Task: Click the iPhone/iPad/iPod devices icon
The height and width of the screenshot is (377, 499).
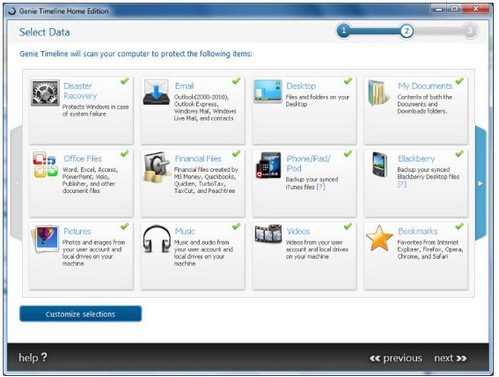Action: coord(268,165)
